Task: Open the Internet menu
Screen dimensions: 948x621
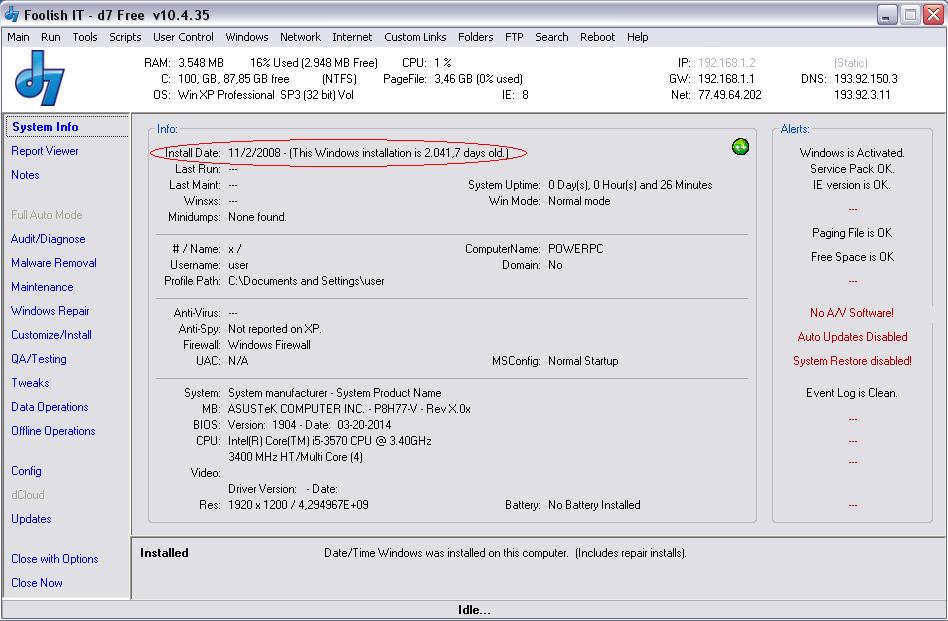Action: pos(352,37)
